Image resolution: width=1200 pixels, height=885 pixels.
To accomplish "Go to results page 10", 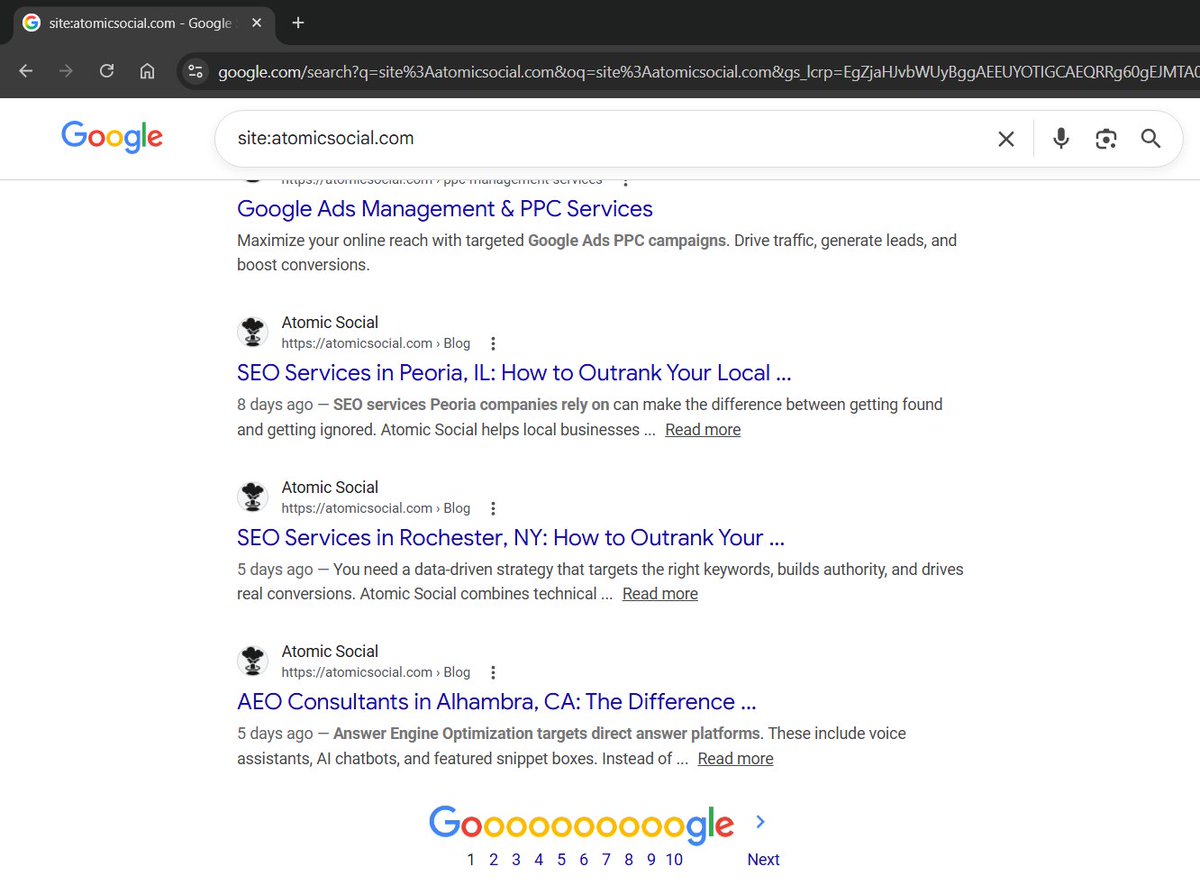I will [674, 860].
